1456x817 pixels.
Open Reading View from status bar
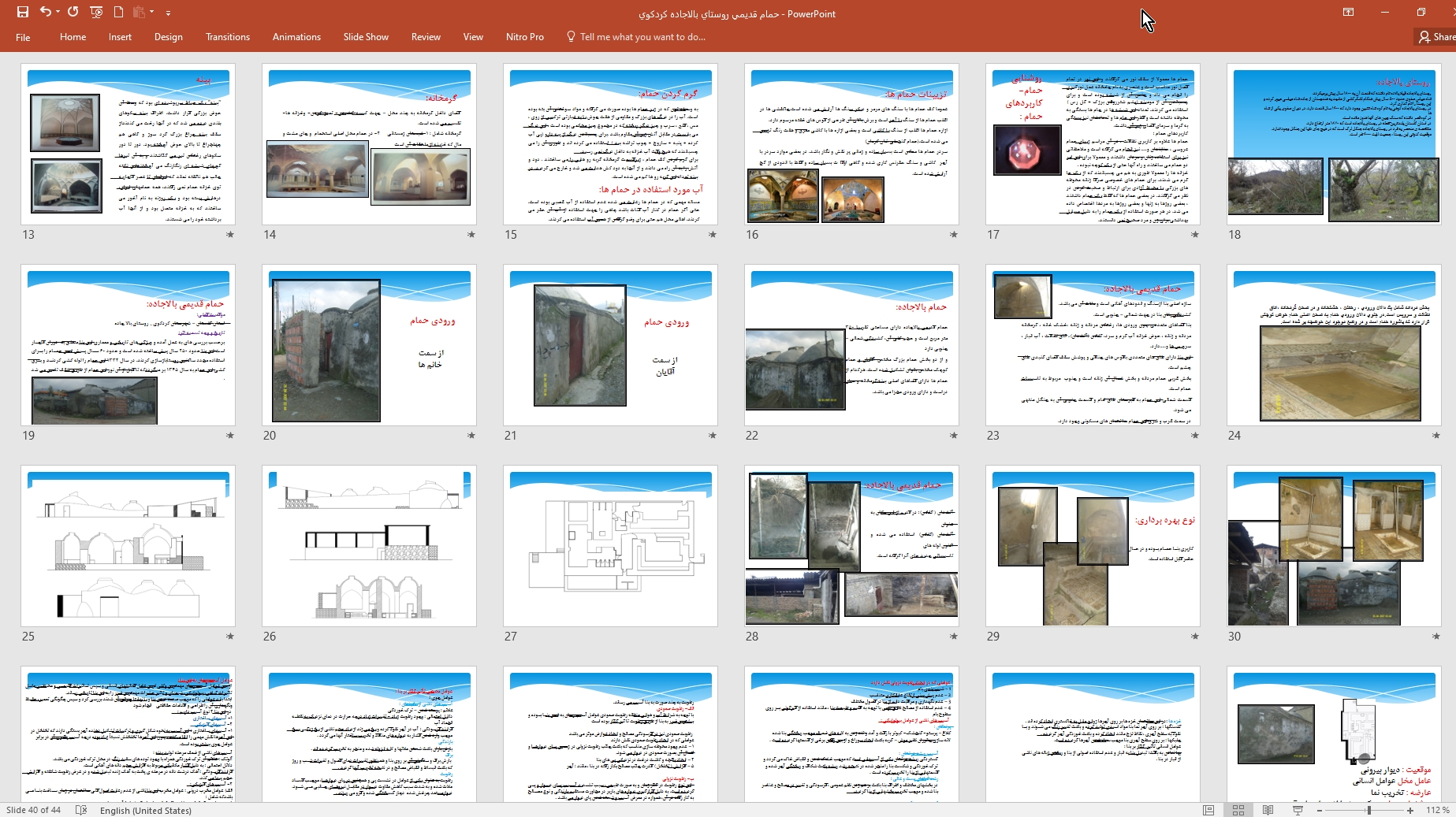coord(1268,810)
